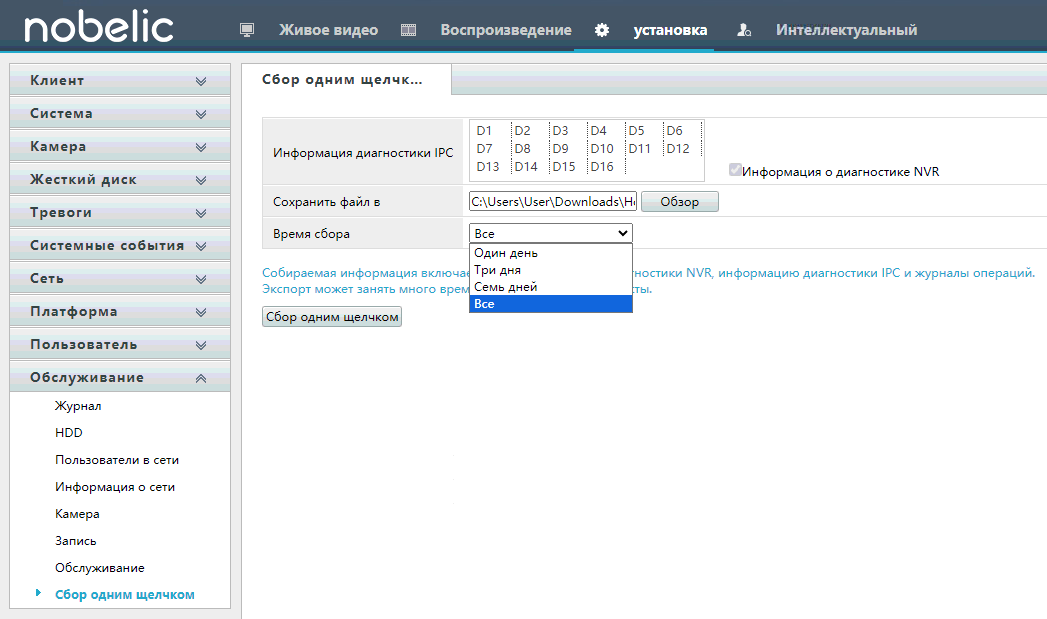This screenshot has width=1047, height=619.
Task: Click the monitor icon beside Живое видео
Action: pyautogui.click(x=247, y=30)
